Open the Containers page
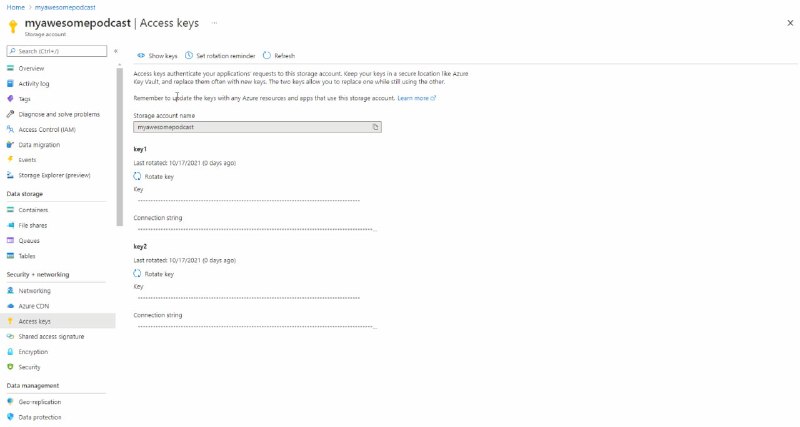Screen dimensions: 800x427 click(x=33, y=210)
